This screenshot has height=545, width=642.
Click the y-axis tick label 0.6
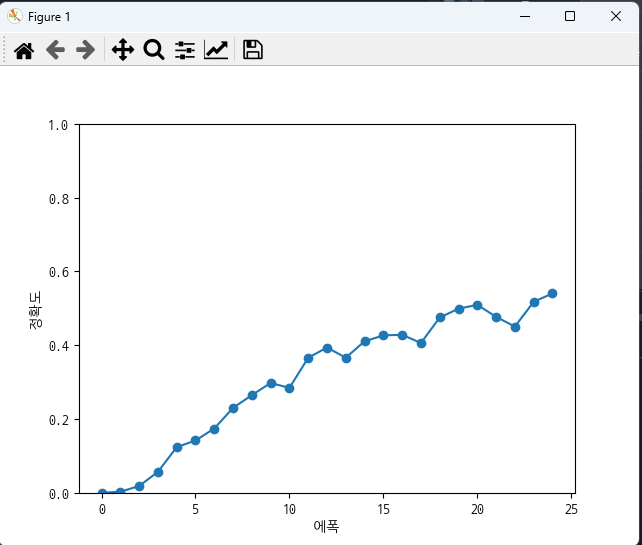59,272
